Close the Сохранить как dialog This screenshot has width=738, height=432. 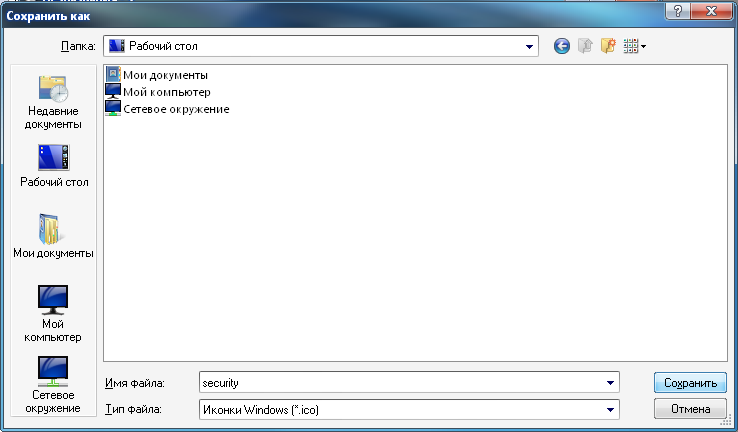click(711, 10)
